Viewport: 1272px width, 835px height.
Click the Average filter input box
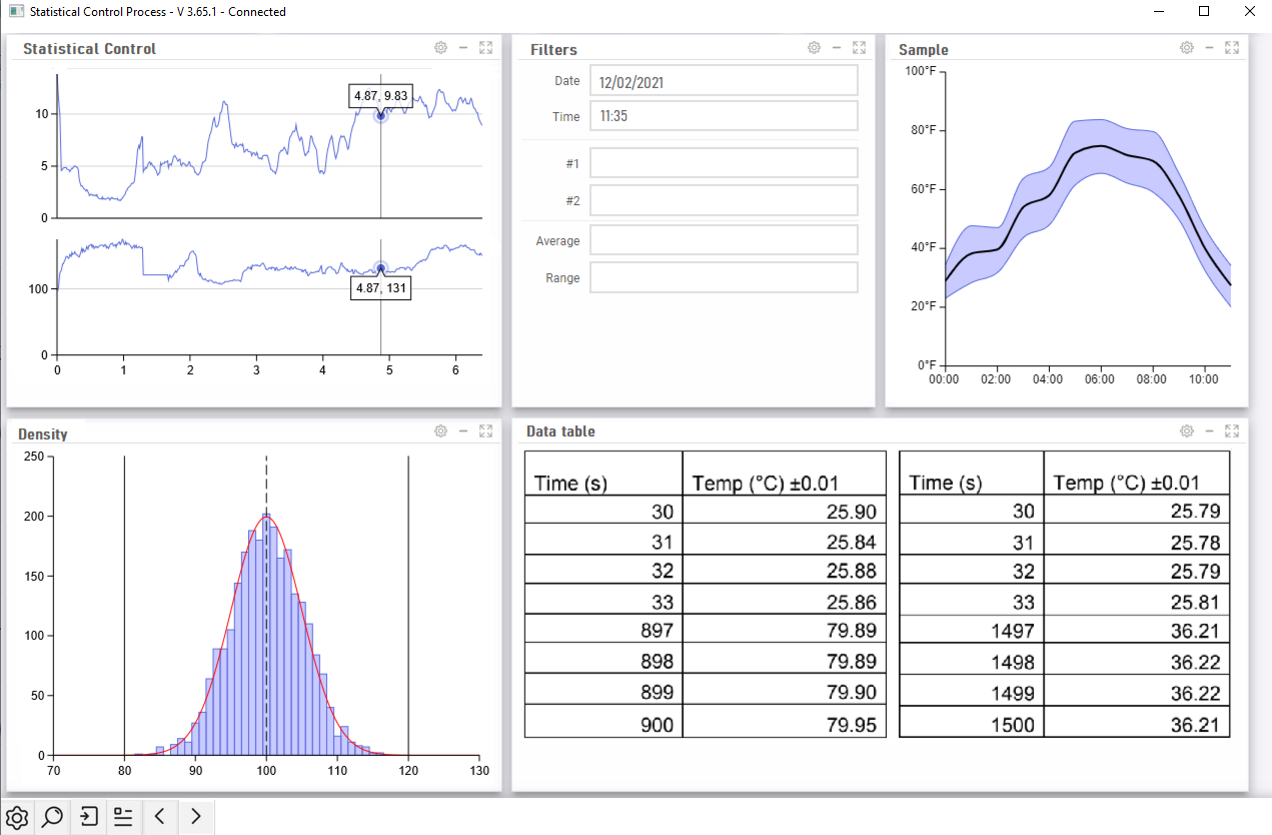pyautogui.click(x=722, y=239)
